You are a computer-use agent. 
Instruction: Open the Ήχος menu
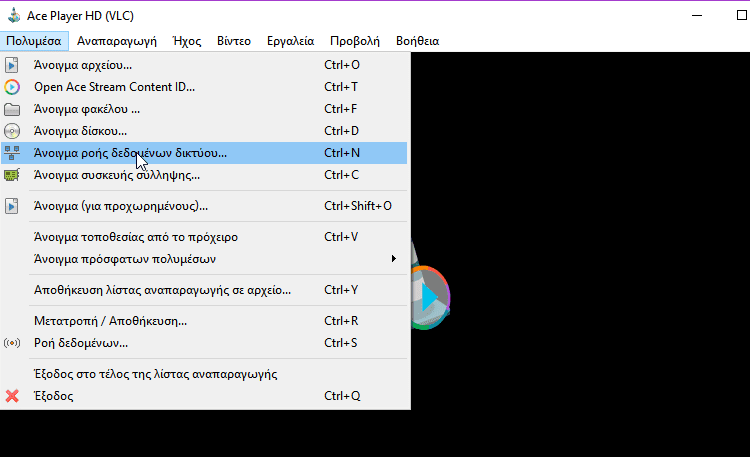click(187, 41)
